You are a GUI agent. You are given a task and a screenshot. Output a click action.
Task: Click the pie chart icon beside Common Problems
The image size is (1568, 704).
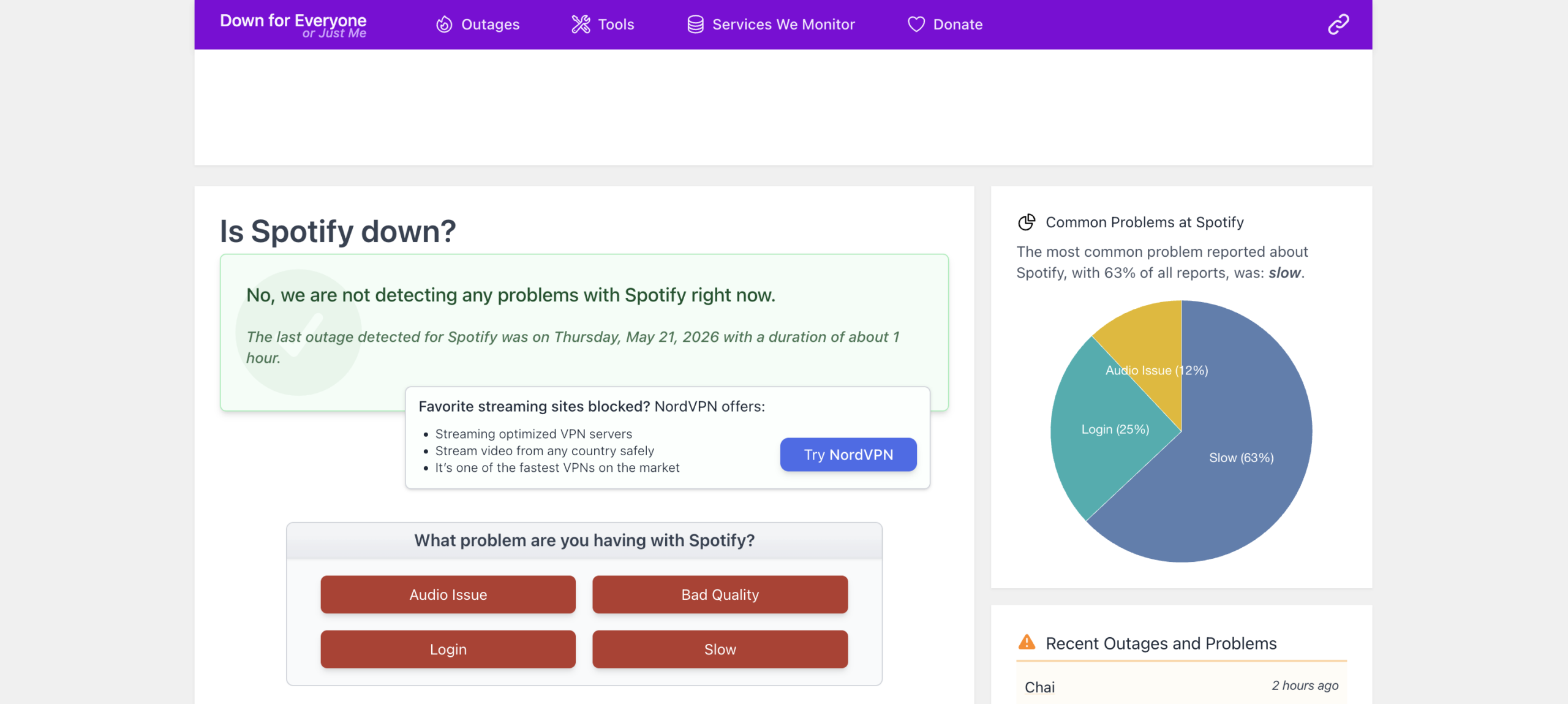tap(1027, 222)
